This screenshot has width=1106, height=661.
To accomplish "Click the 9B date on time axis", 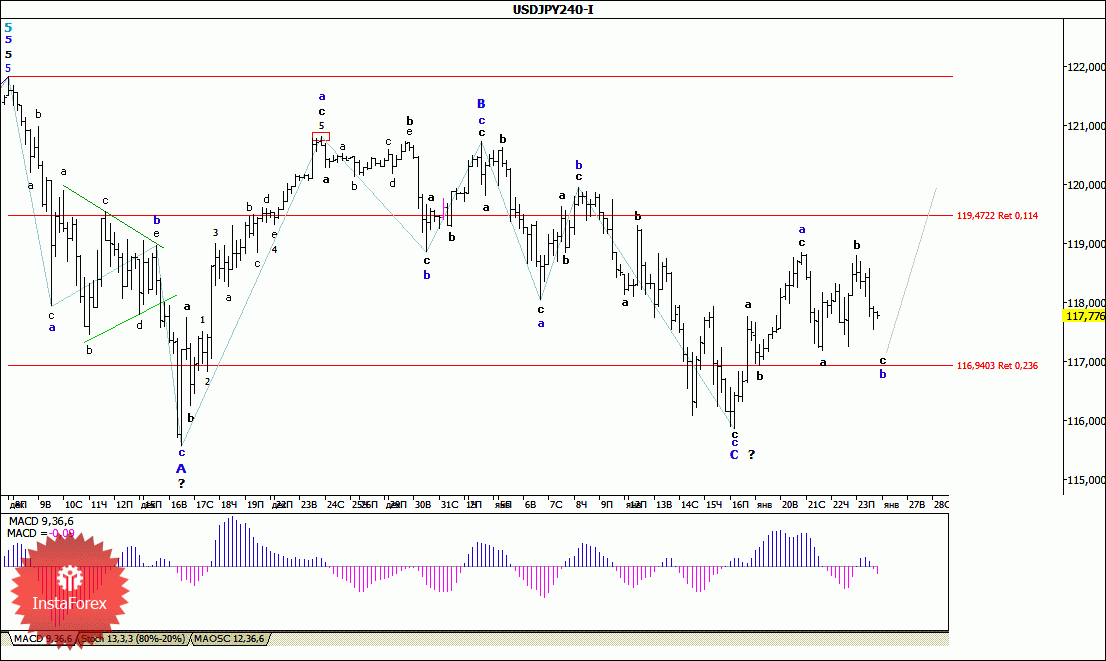I will point(45,504).
